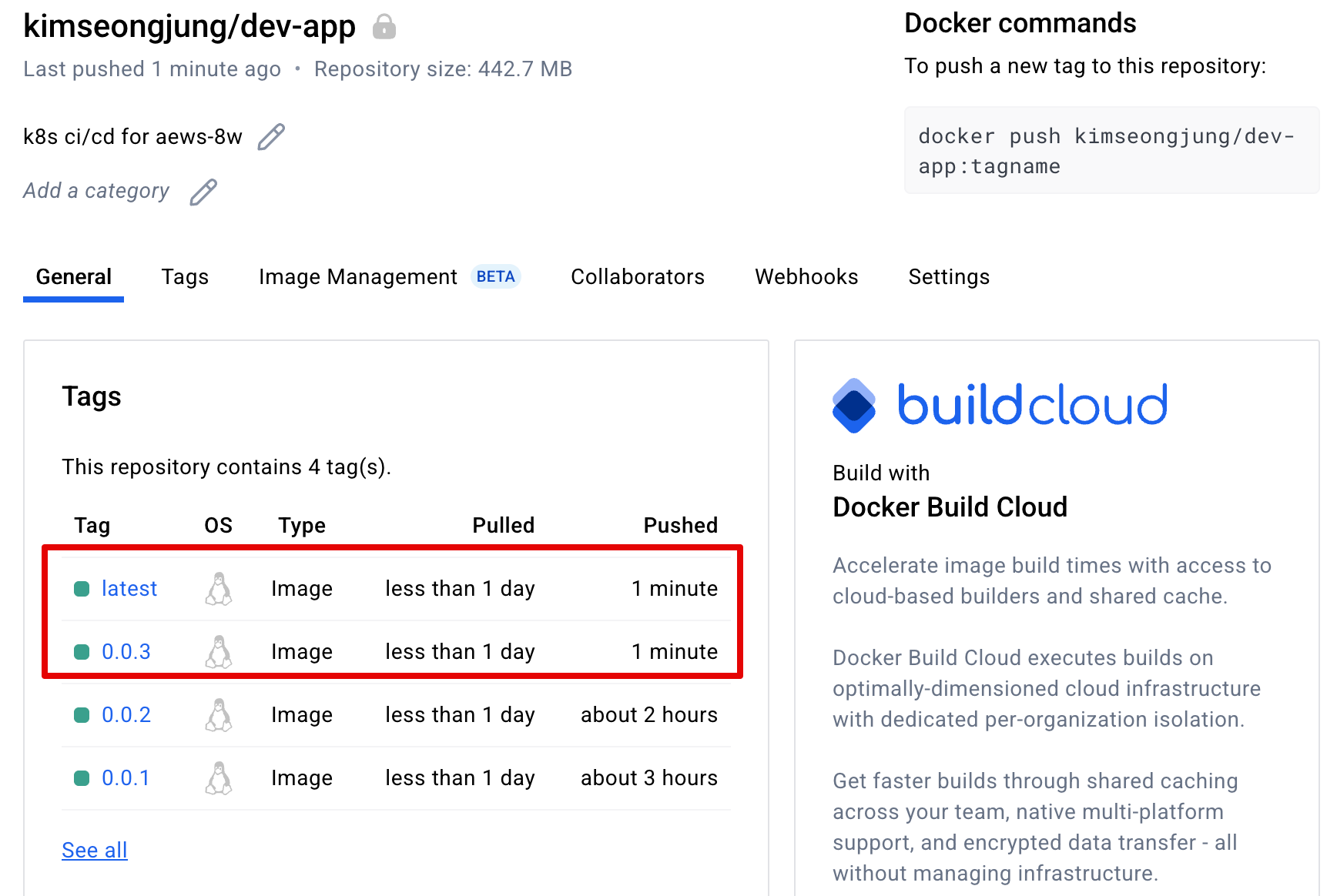Screen dimensions: 1337x896
Task: Click the Repository size: 442.7 MB text
Action: 443,69
